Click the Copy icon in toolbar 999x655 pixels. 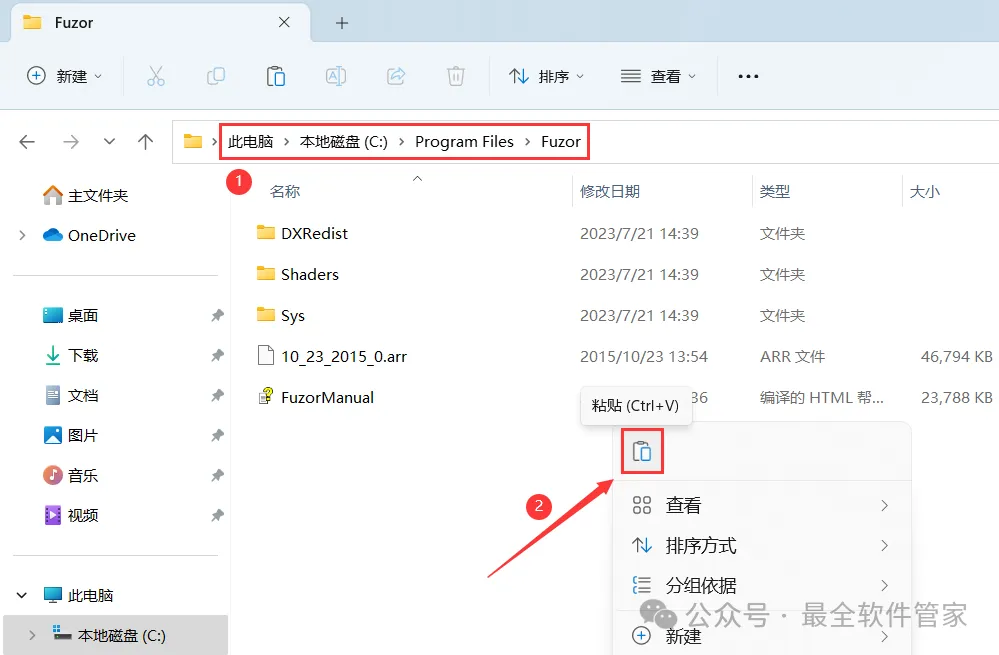(216, 76)
